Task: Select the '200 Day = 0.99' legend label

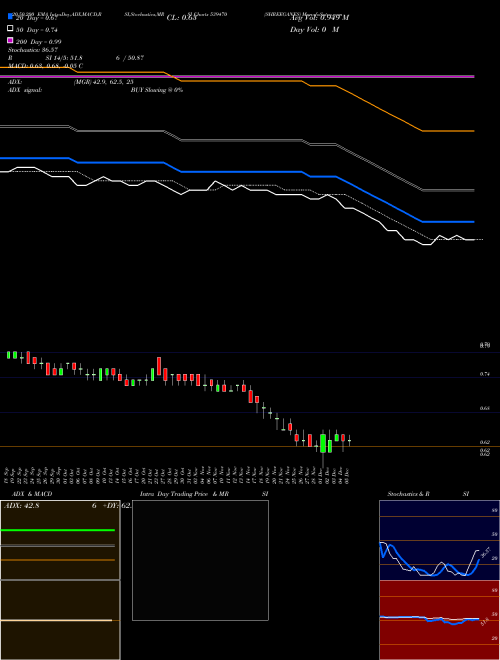Action: (x=38, y=42)
